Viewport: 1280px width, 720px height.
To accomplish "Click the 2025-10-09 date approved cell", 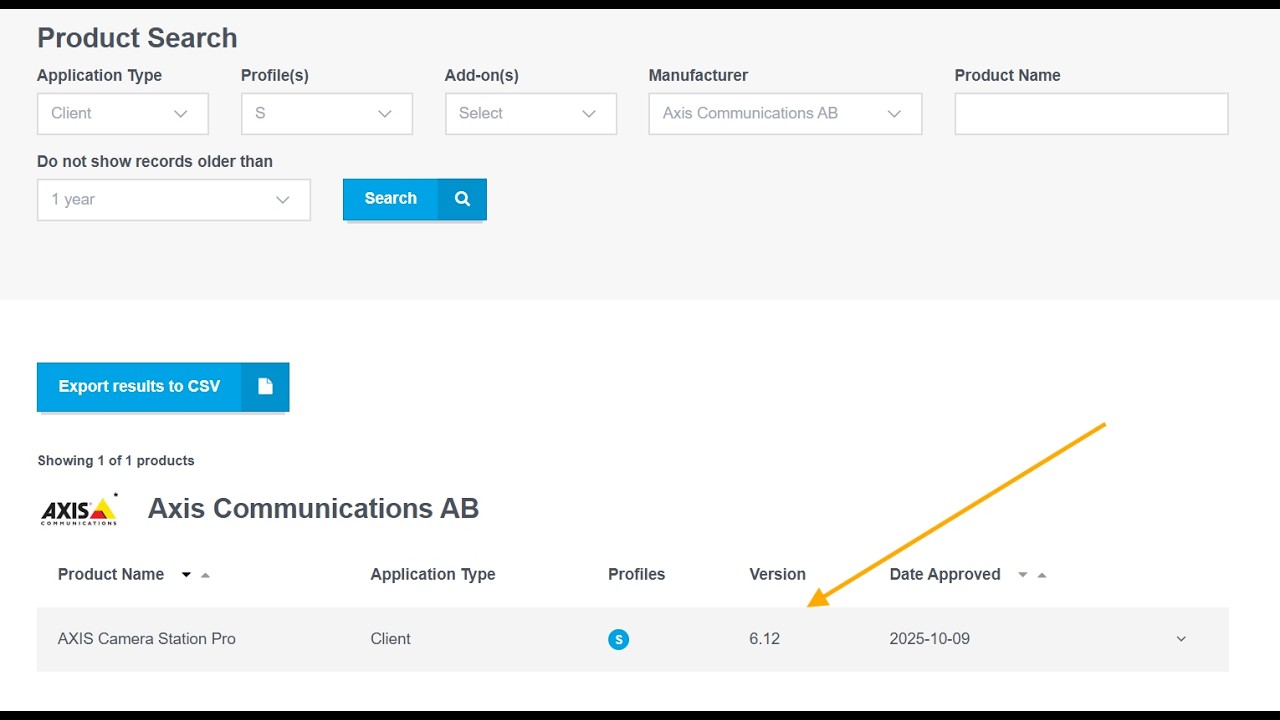I will [x=930, y=639].
